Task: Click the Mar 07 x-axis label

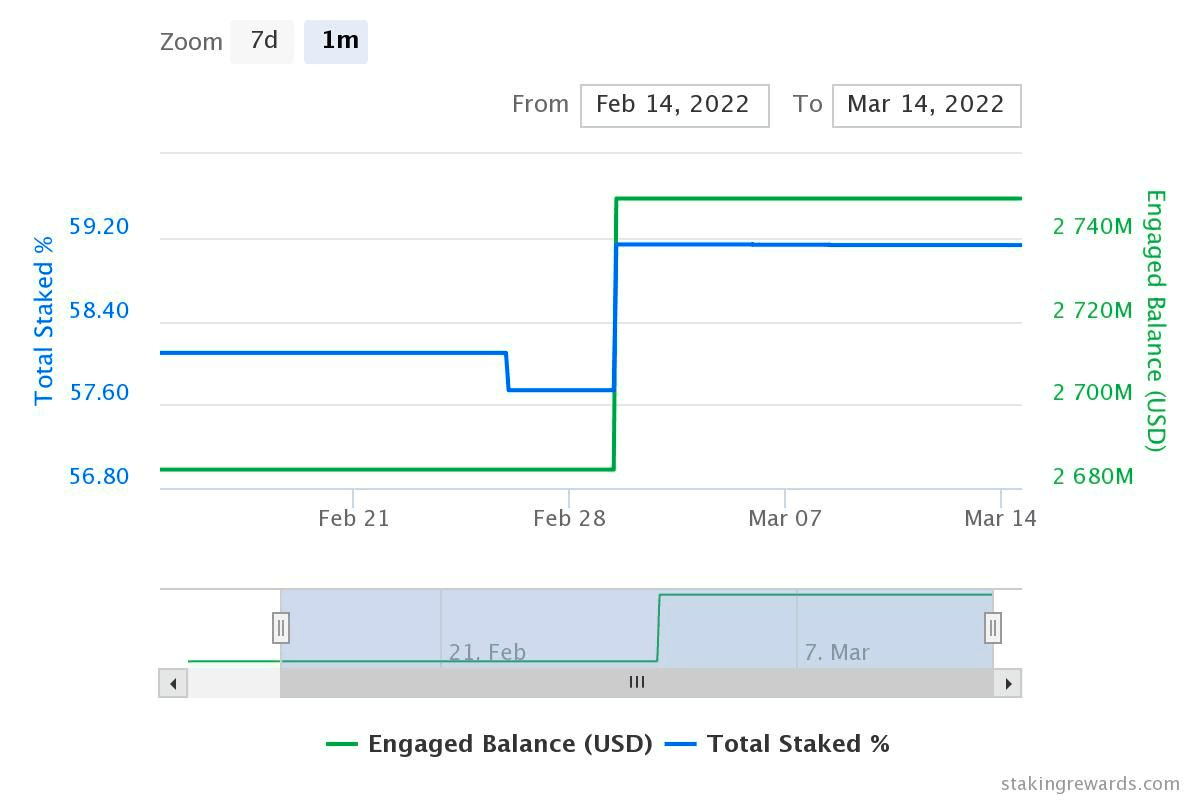Action: tap(785, 518)
